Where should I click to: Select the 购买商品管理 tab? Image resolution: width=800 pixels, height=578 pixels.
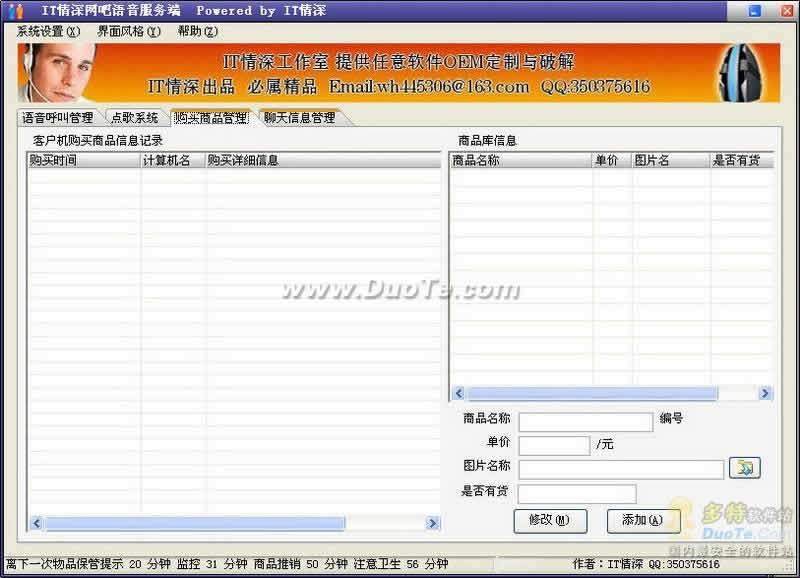211,118
